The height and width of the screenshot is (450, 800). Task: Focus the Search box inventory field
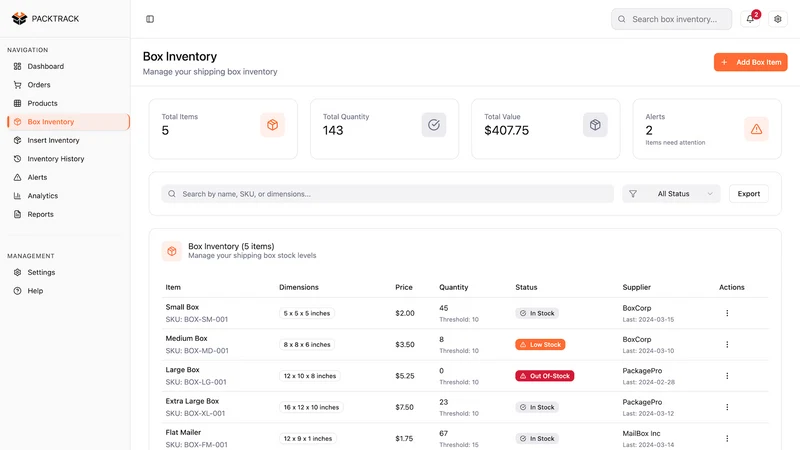click(x=671, y=19)
